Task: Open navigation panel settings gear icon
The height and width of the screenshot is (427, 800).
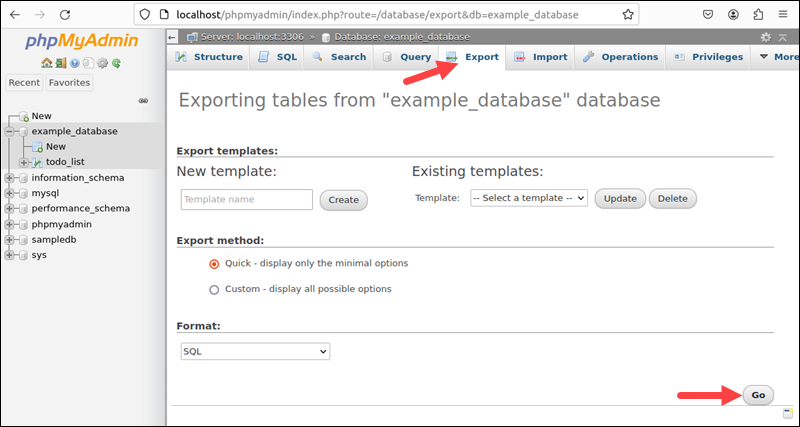Action: point(103,63)
